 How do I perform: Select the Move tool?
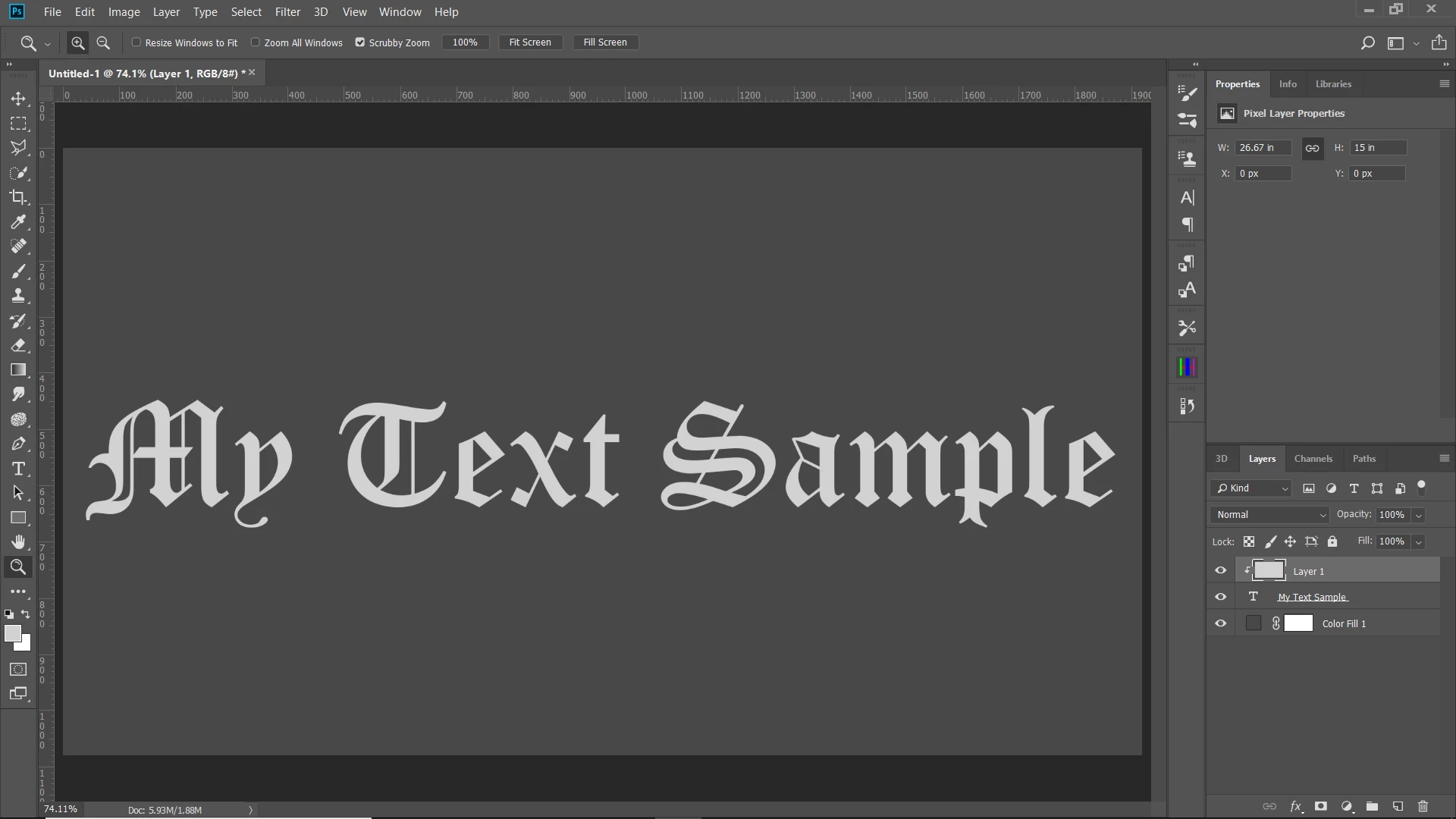pos(18,99)
